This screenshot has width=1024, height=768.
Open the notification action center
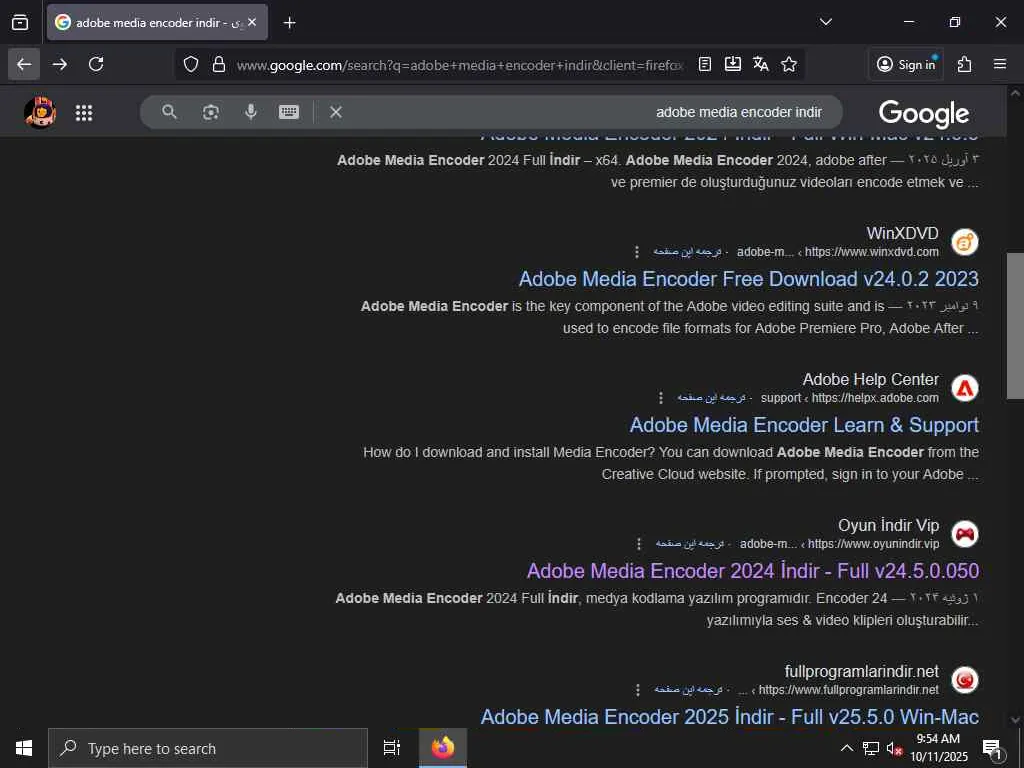[992, 749]
